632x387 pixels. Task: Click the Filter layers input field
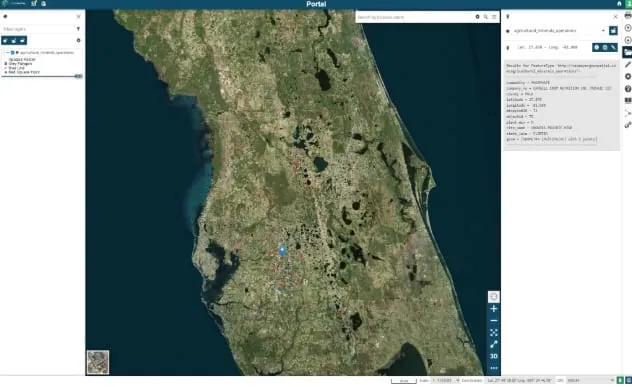click(x=38, y=29)
